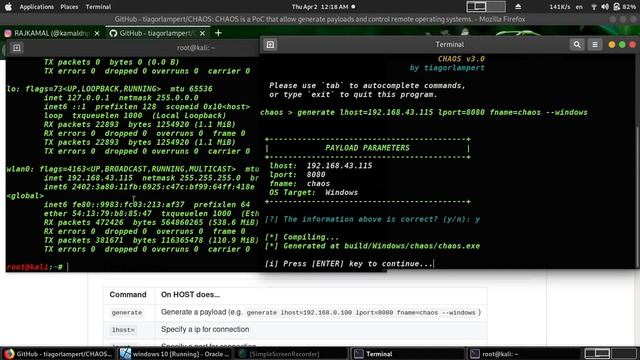640x360 pixels.
Task: Open search in the Terminal window
Action: (577, 44)
